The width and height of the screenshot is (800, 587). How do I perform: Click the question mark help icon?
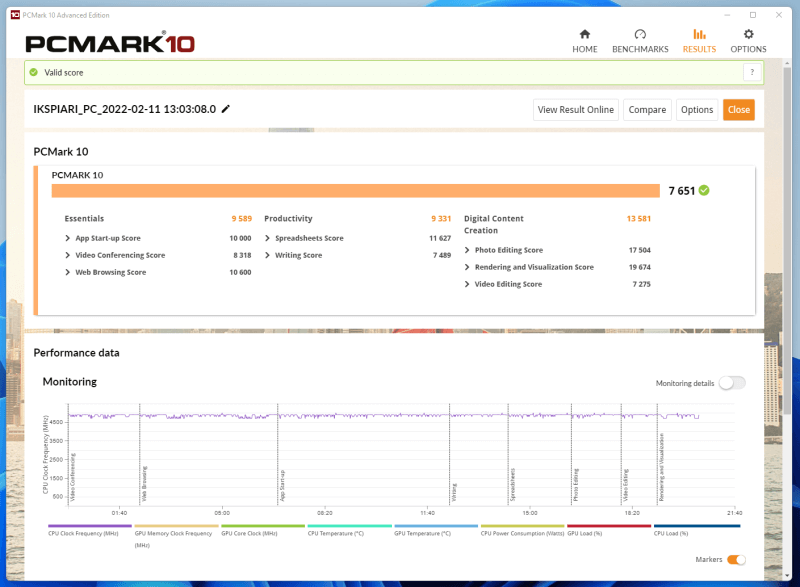tap(750, 72)
